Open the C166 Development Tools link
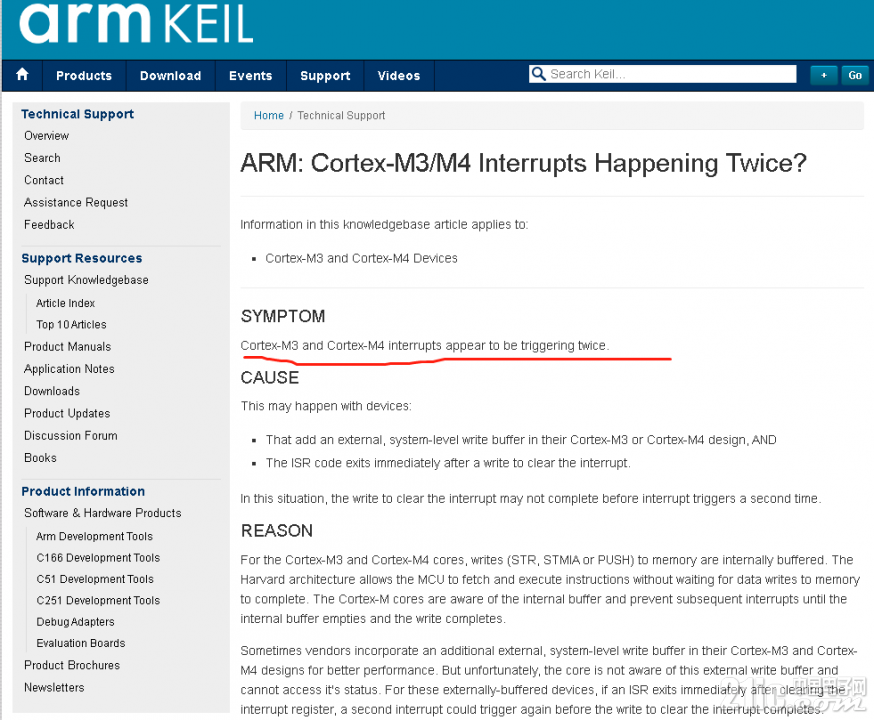This screenshot has height=720, width=874. tap(98, 558)
